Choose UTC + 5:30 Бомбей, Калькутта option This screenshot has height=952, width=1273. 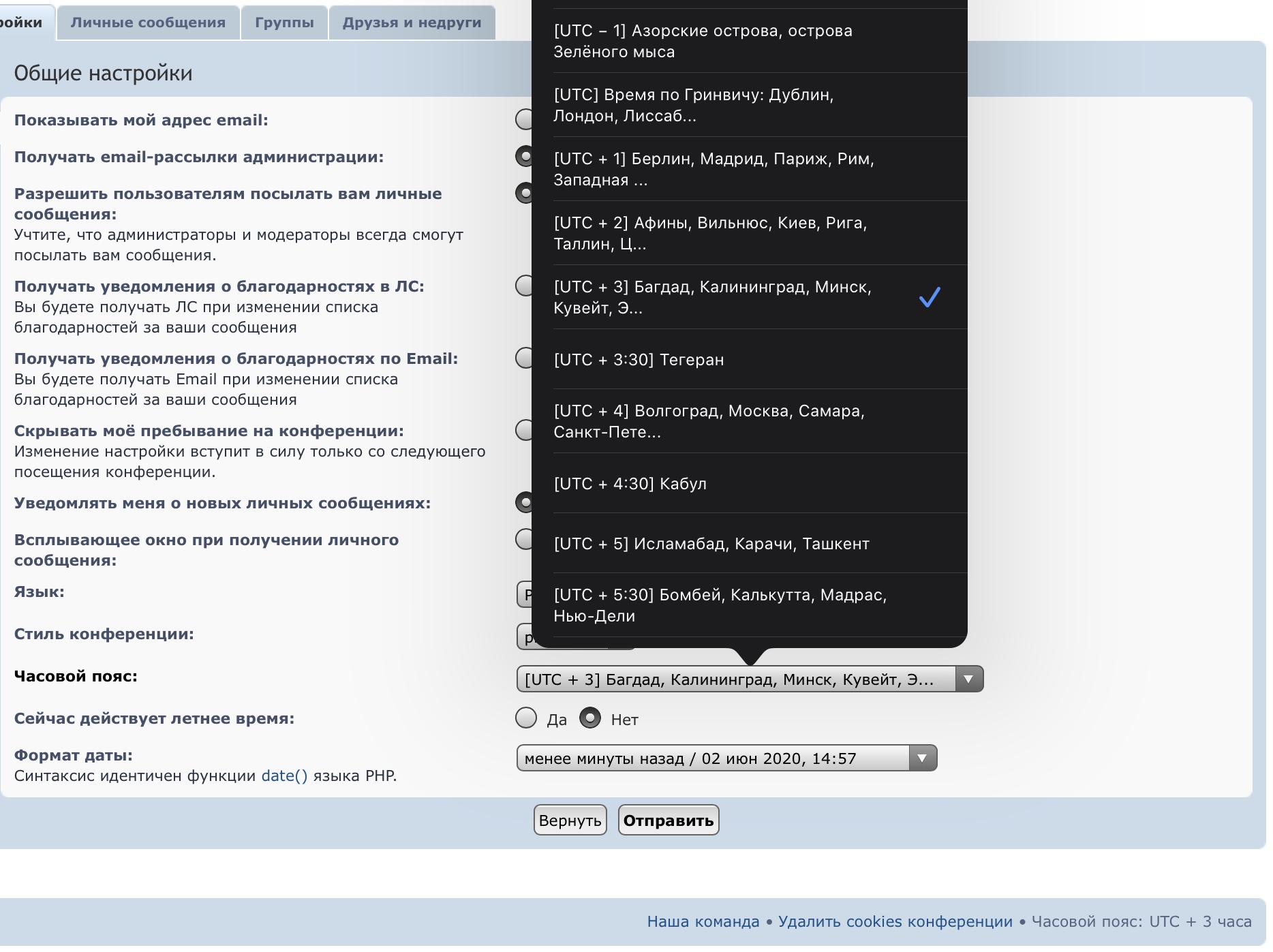coord(750,605)
